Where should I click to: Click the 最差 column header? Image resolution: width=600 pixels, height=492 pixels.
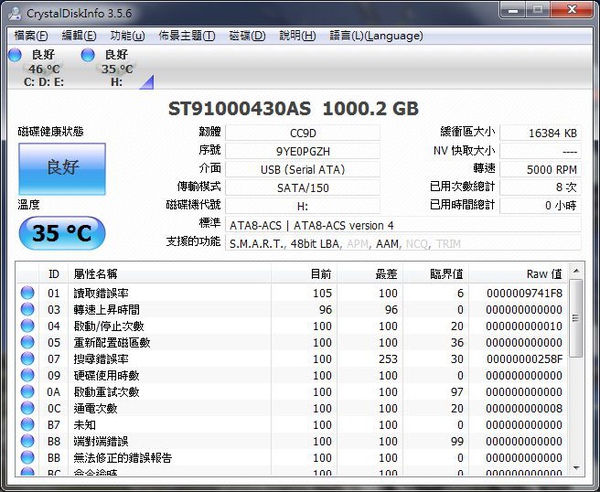pos(370,274)
